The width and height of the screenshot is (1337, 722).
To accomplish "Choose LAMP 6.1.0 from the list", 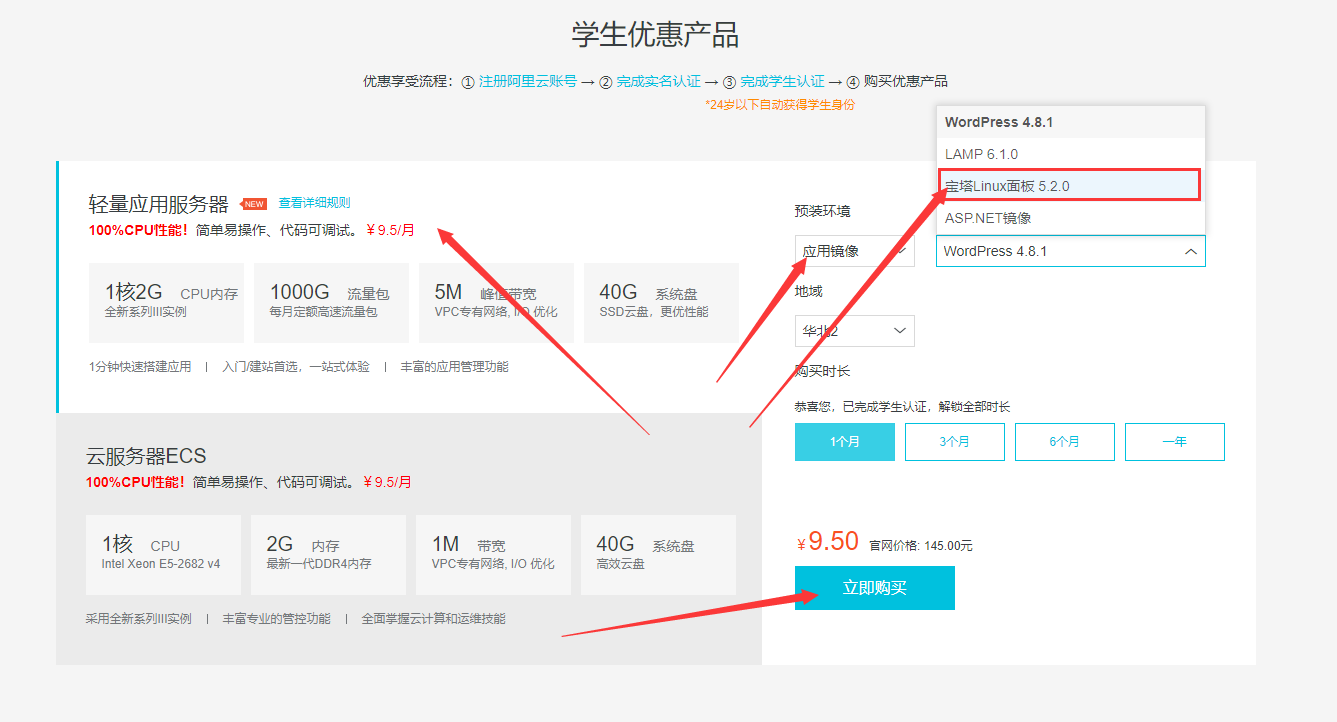I will pos(1071,154).
